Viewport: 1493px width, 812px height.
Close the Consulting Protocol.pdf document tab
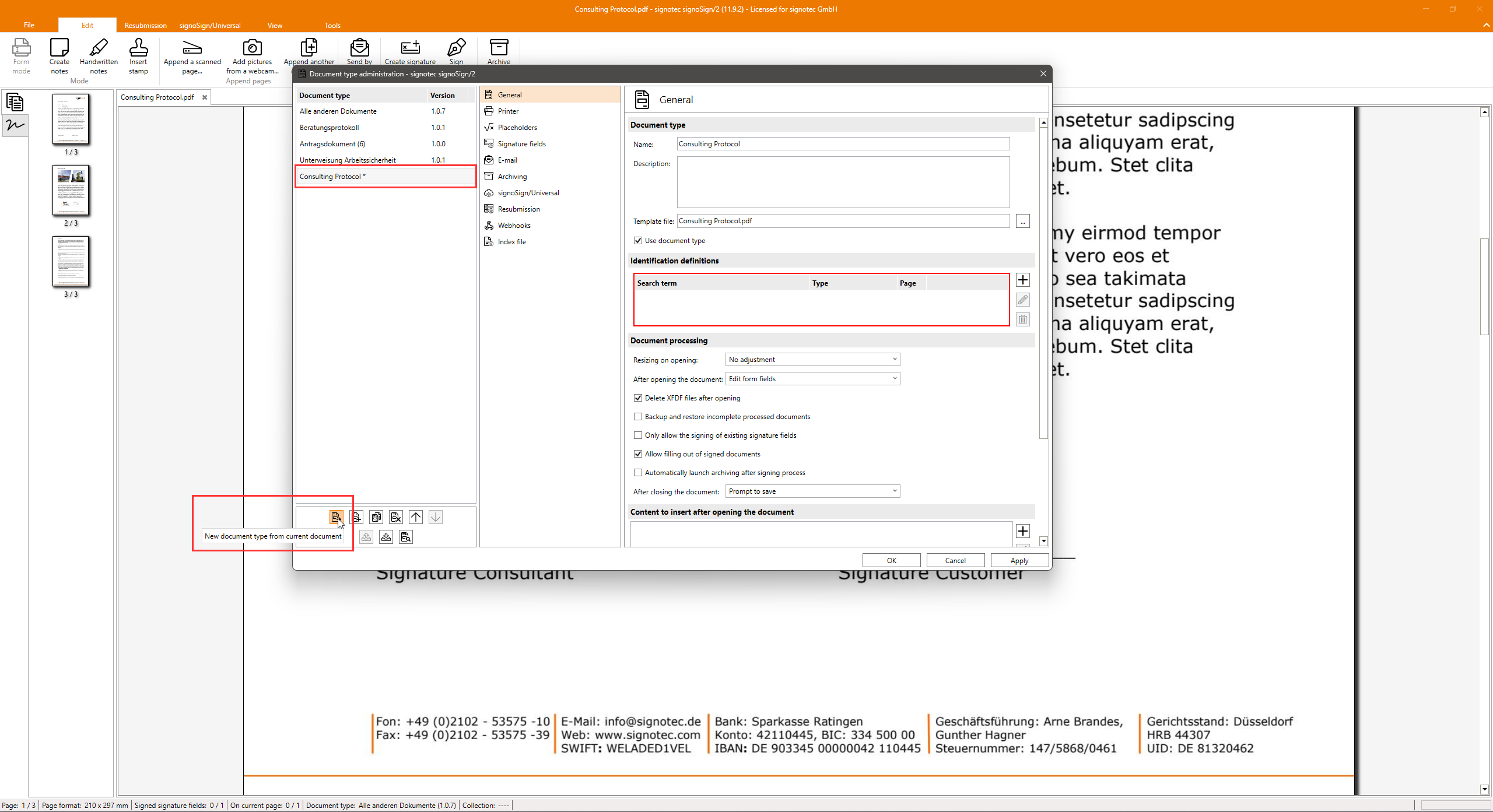(x=205, y=97)
